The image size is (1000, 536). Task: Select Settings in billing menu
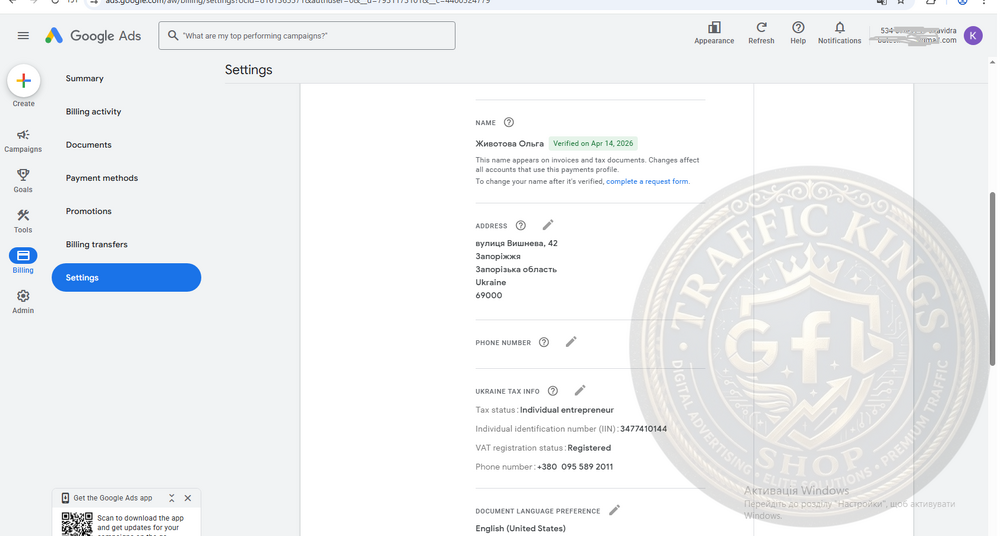pyautogui.click(x=126, y=278)
